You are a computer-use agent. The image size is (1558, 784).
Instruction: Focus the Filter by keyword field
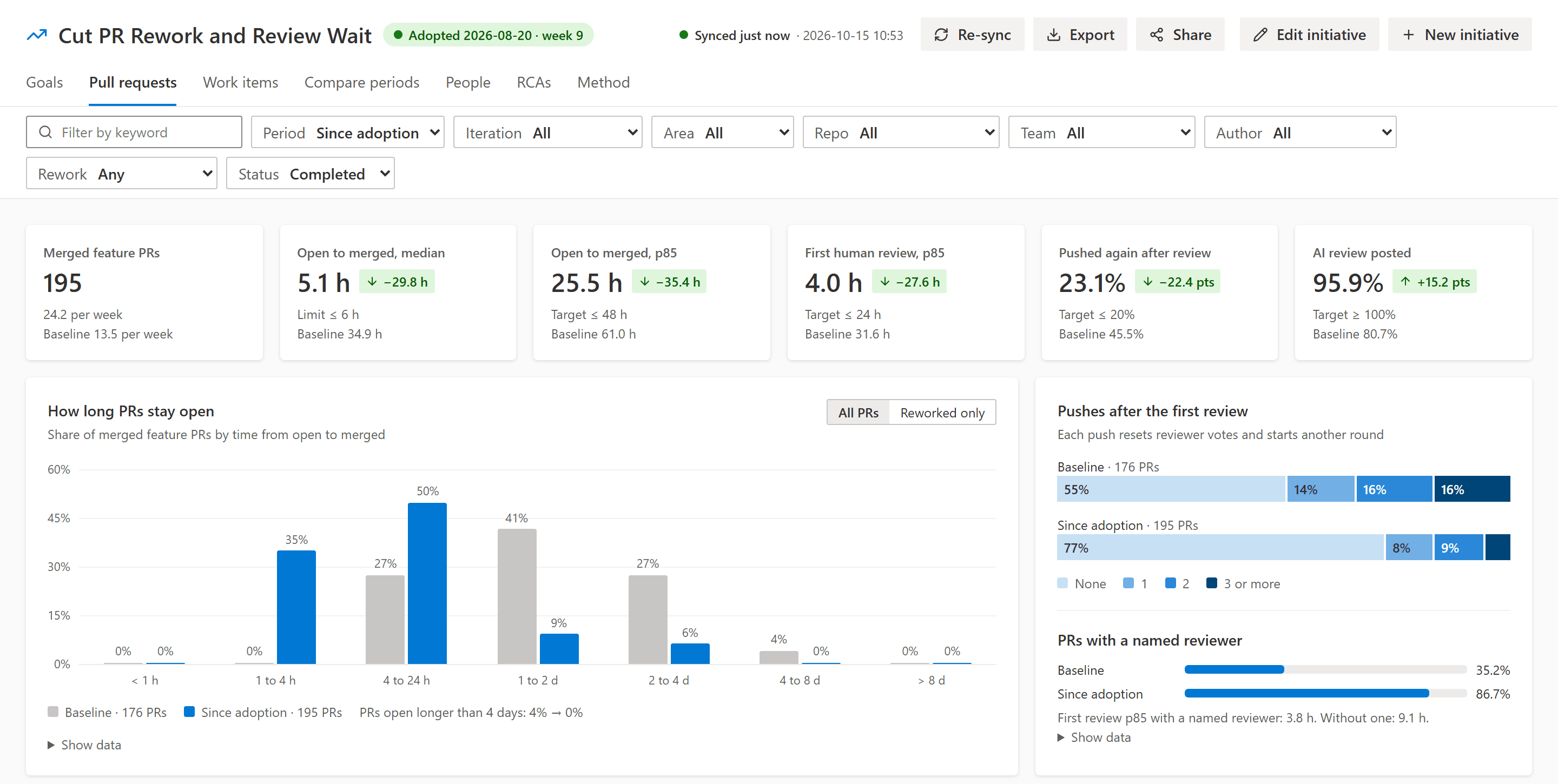coord(134,132)
